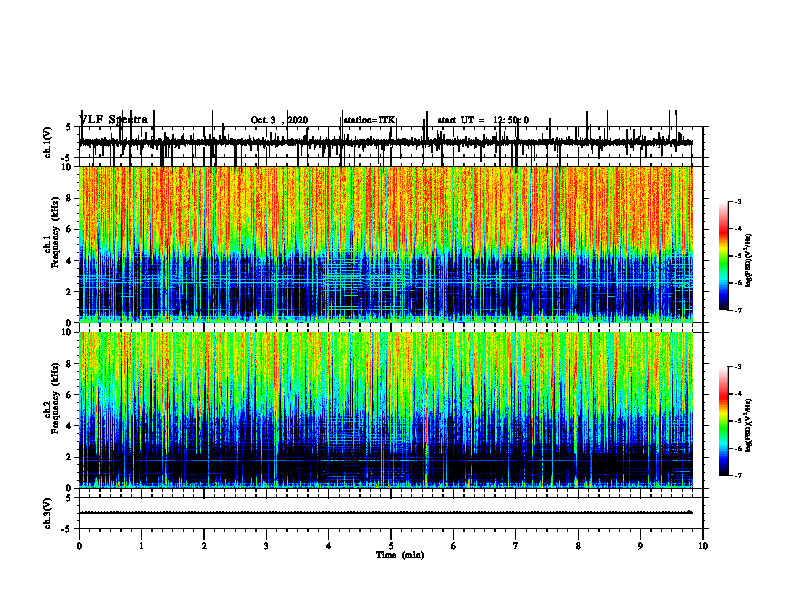Image resolution: width=792 pixels, height=612 pixels.
Task: Click the ch.2 spectrogram panel
Action: click(x=391, y=410)
